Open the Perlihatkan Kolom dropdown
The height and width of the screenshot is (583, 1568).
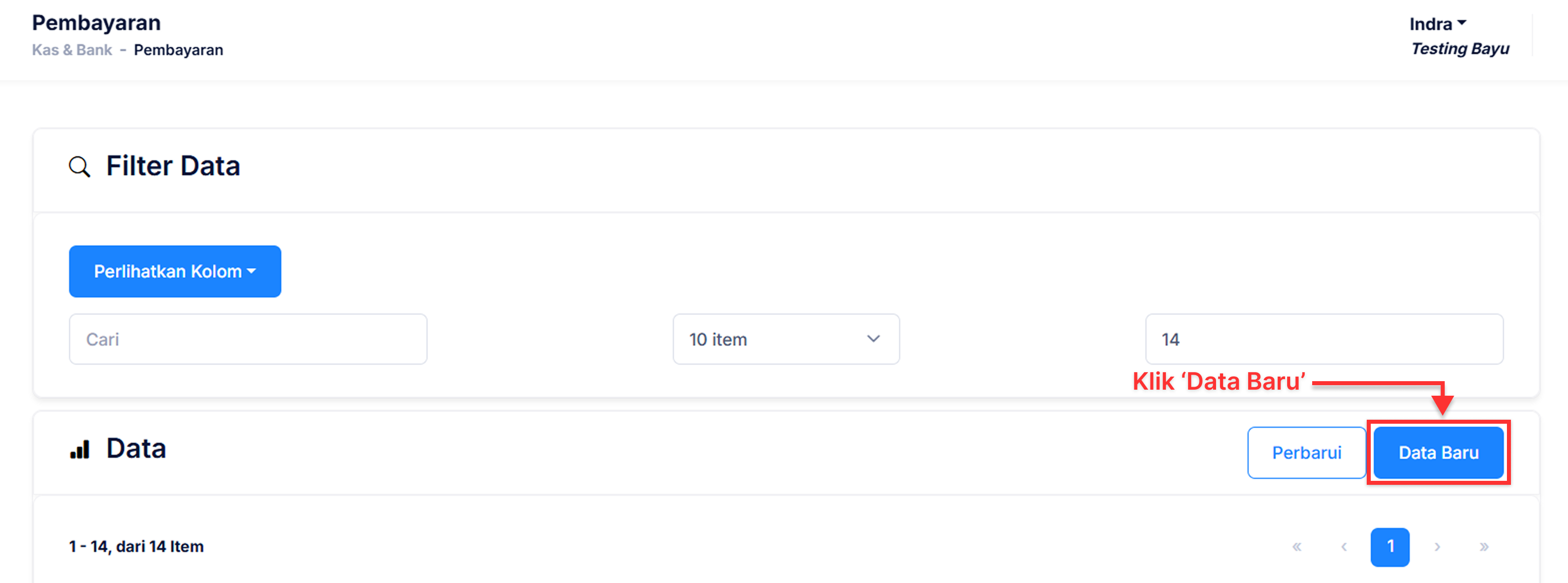point(175,271)
